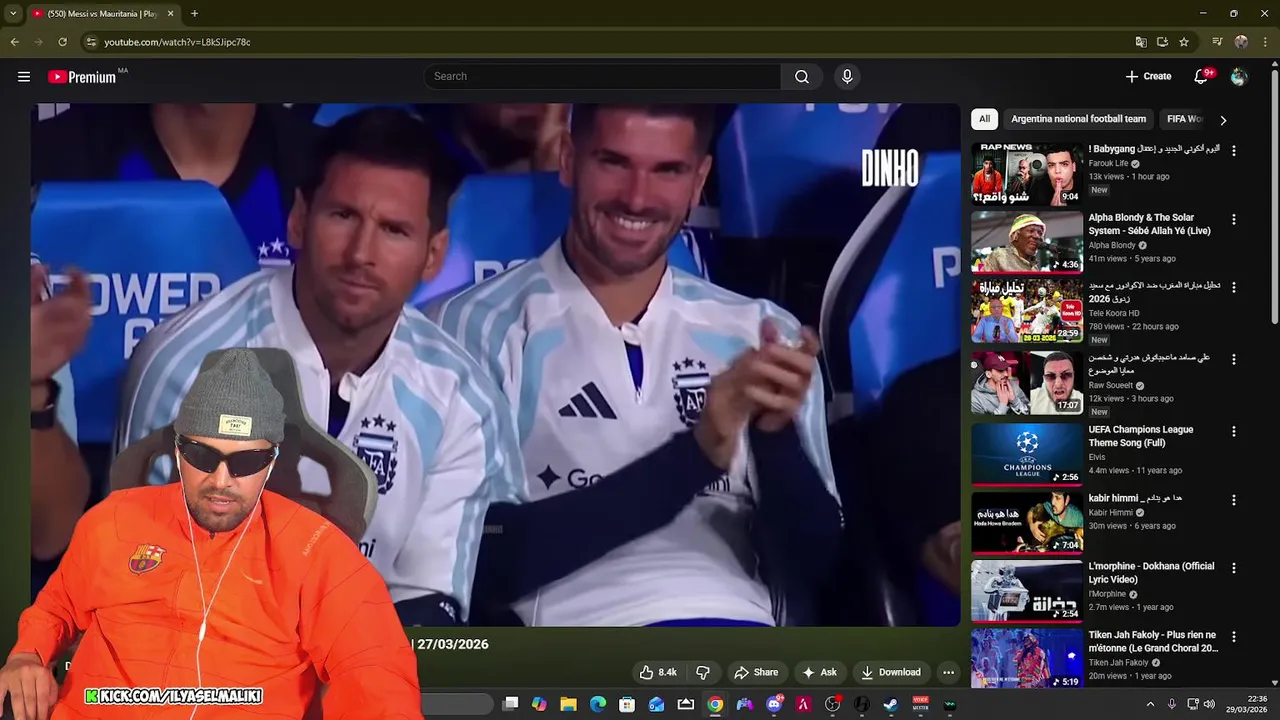The height and width of the screenshot is (720, 1280).
Task: Click the address bar URL
Action: 177,42
